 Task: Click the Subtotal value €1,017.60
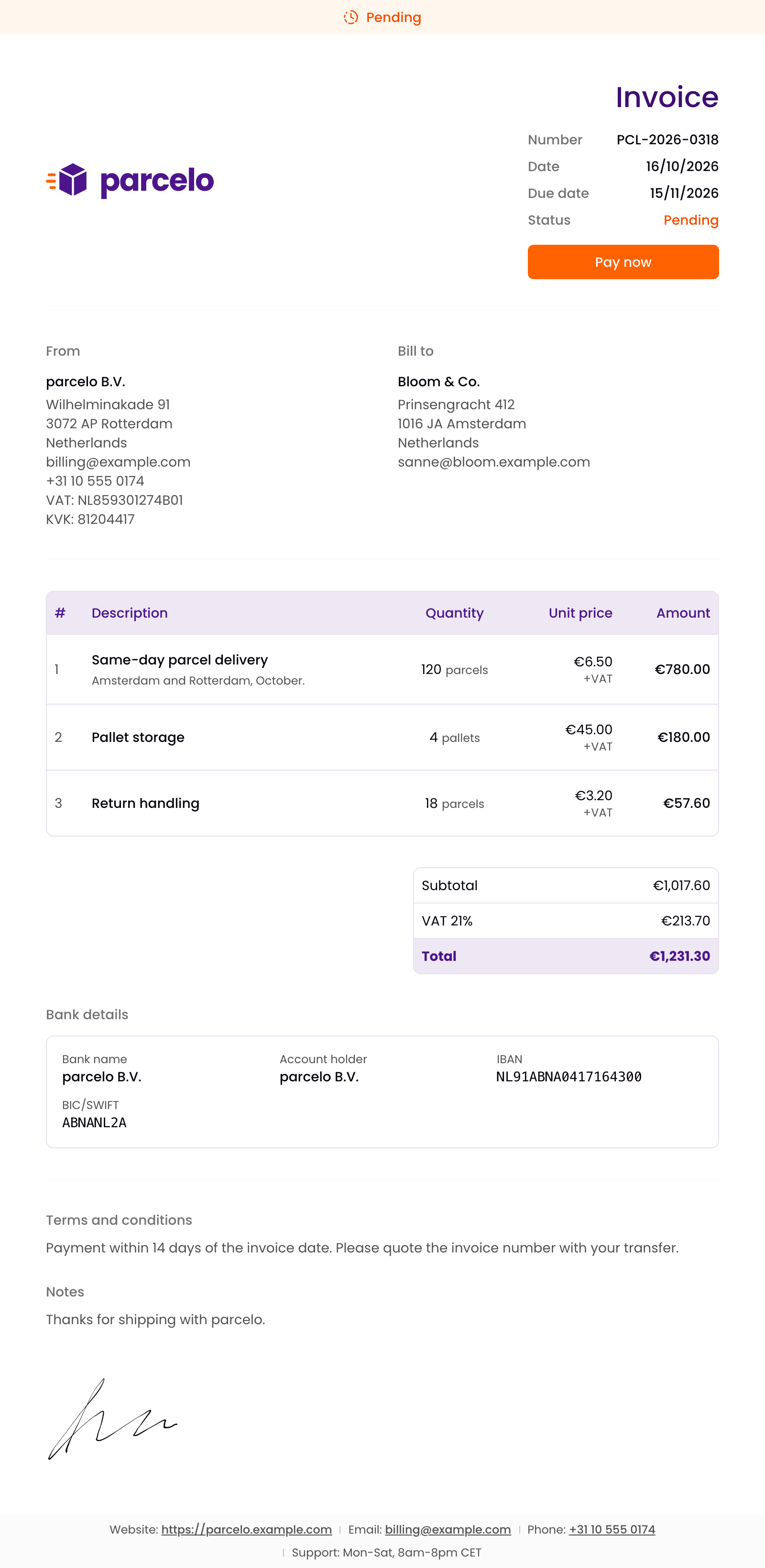tap(681, 885)
